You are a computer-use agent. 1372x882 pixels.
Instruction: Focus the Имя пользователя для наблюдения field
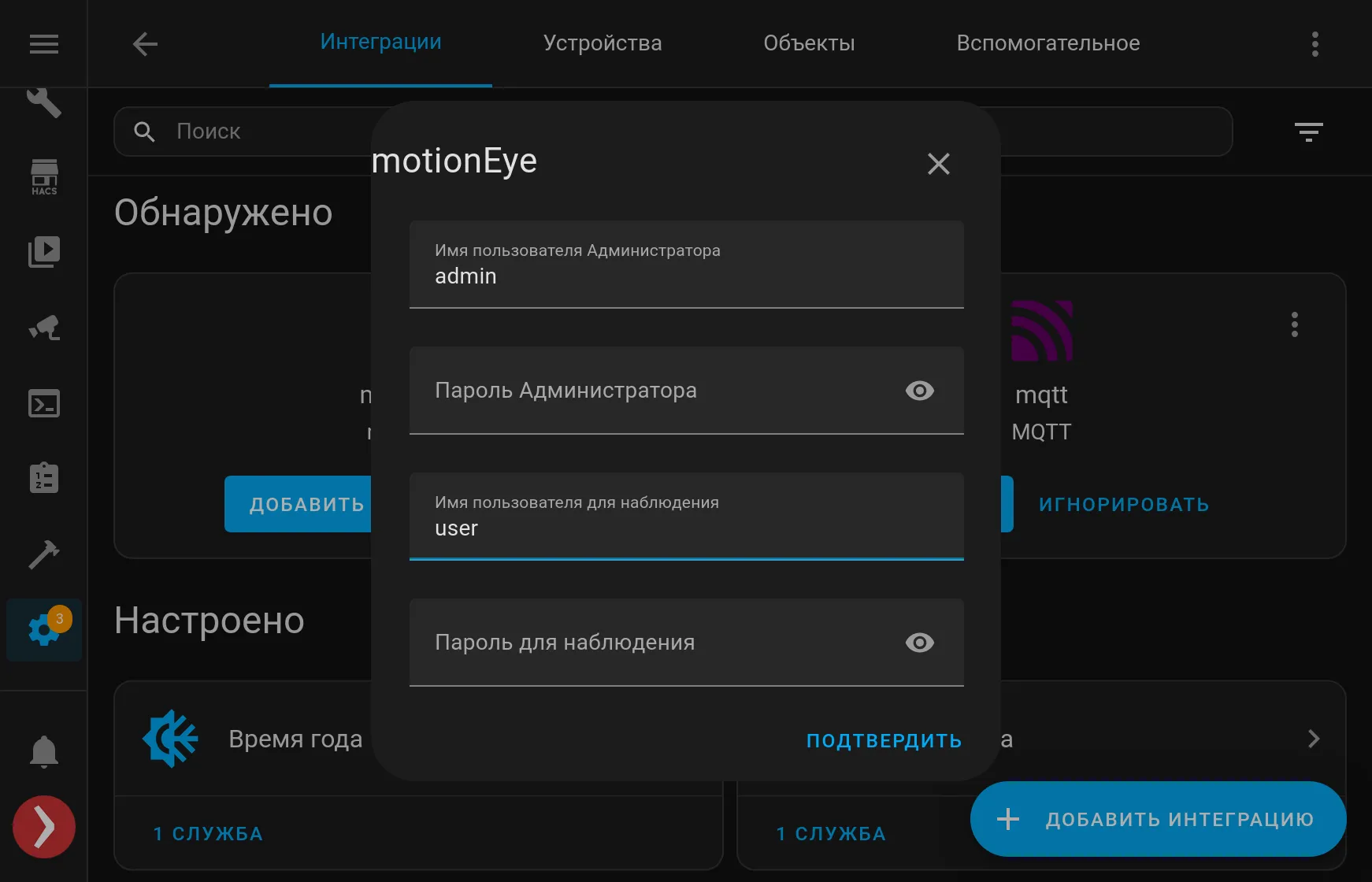pos(687,517)
